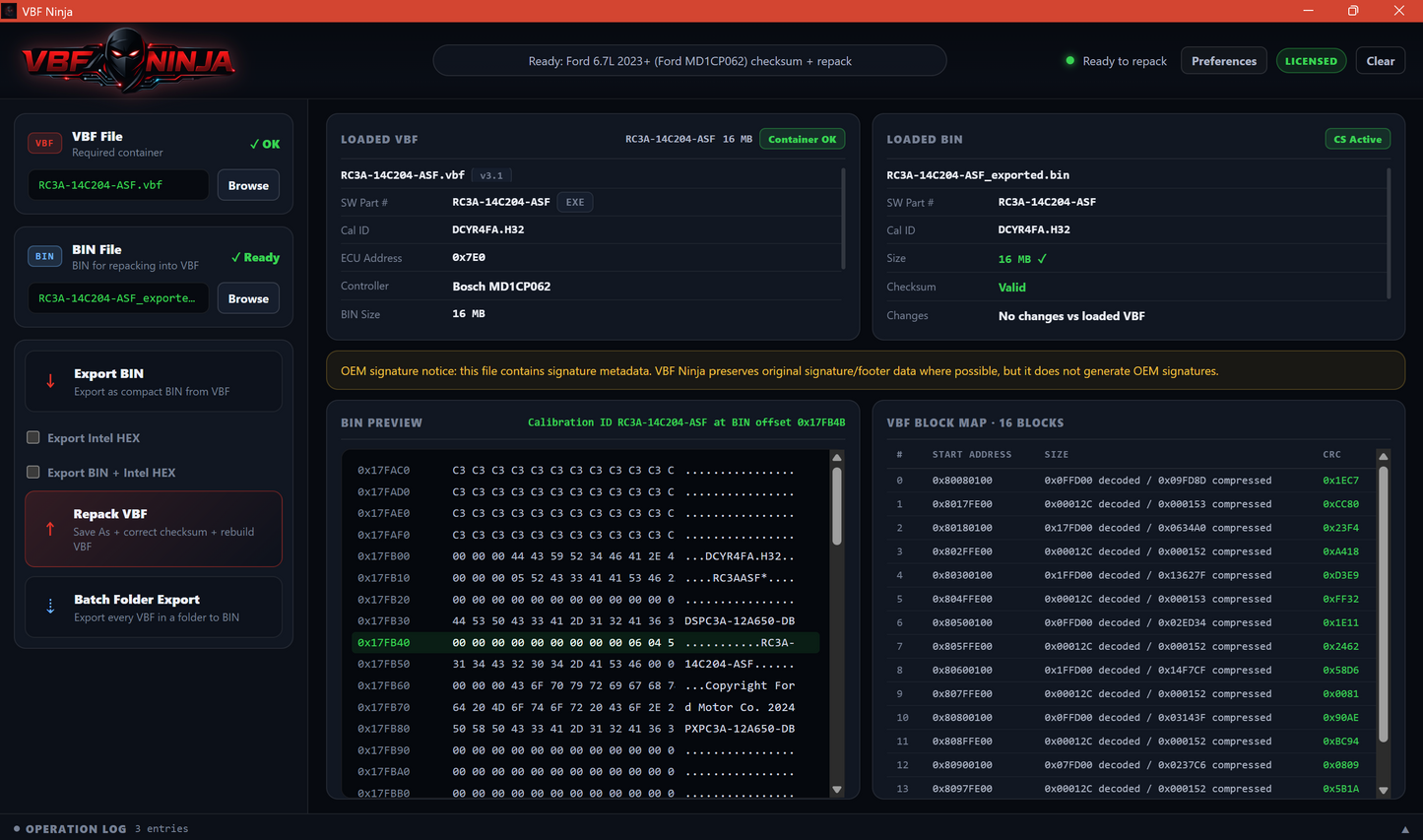Click the EXE tag beside SW Part number
Viewport: 1423px width, 840px height.
click(x=575, y=202)
